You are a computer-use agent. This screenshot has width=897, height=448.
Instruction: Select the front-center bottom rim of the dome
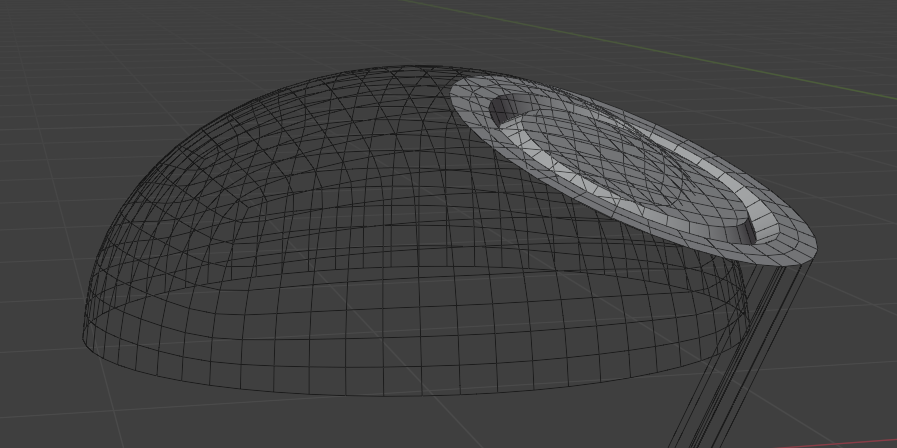point(400,393)
